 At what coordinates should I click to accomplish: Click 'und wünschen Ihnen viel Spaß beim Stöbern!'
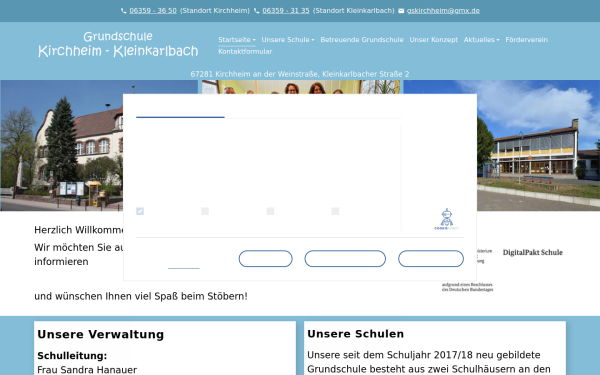pos(141,296)
